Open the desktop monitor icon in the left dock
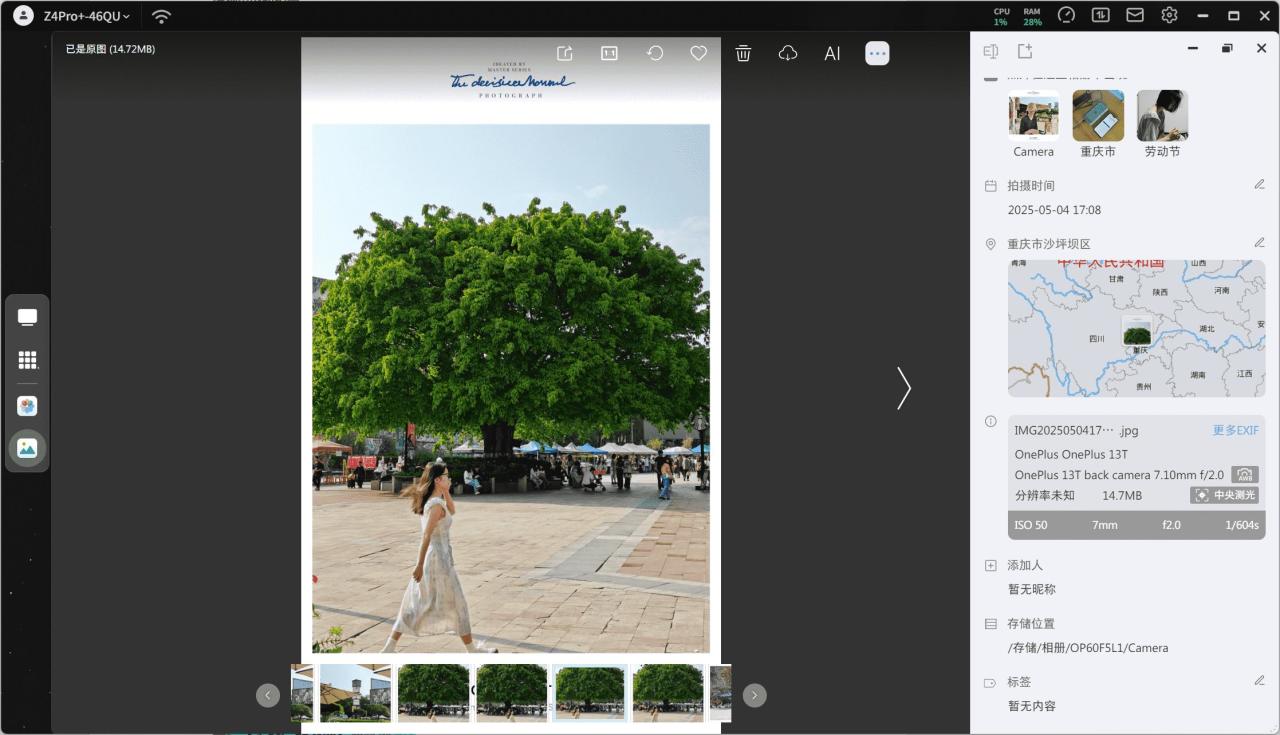This screenshot has height=735, width=1280. 27,317
